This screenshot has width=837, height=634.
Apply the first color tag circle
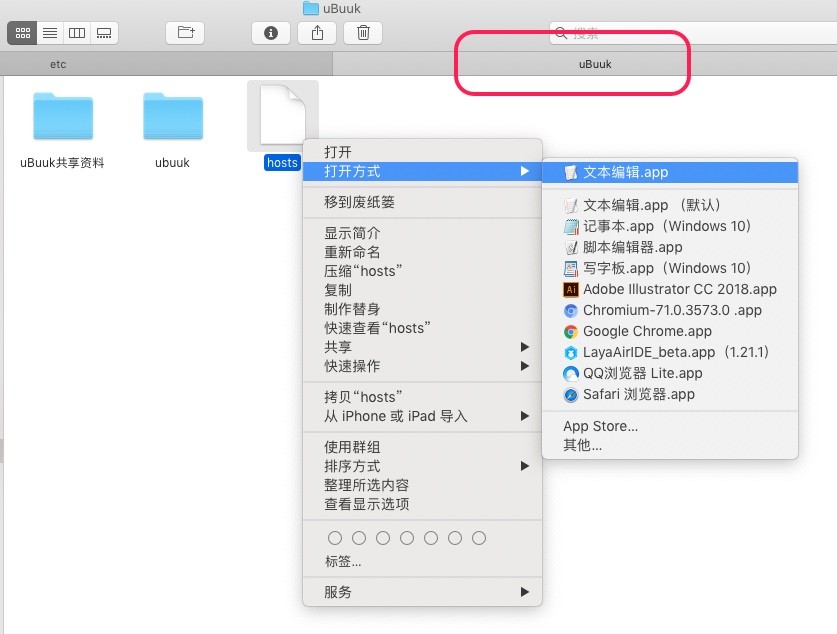coord(335,538)
